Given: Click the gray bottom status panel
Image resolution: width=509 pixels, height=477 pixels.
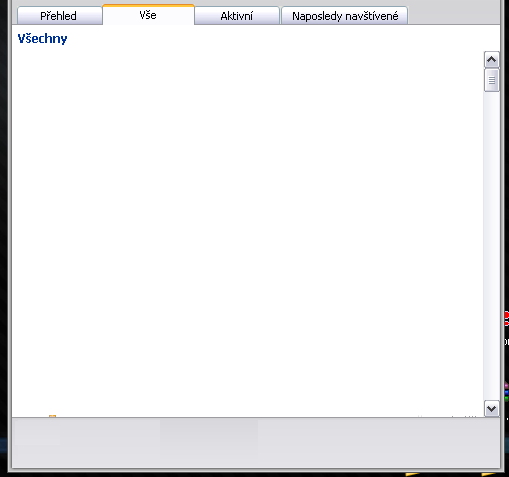Looking at the screenshot, I should tap(256, 442).
